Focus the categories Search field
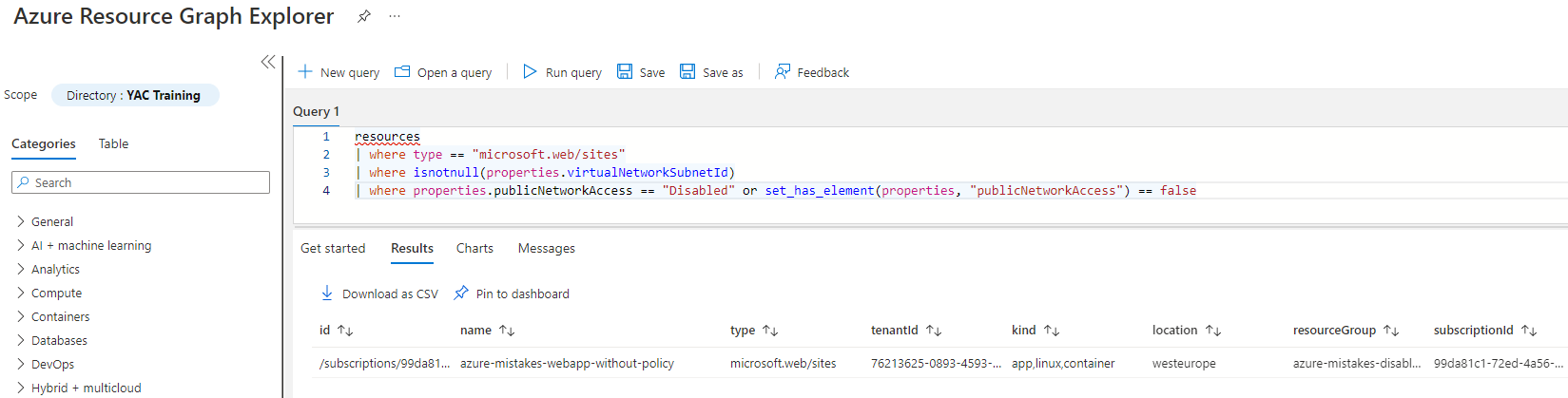This screenshot has height=398, width=1568. click(141, 182)
